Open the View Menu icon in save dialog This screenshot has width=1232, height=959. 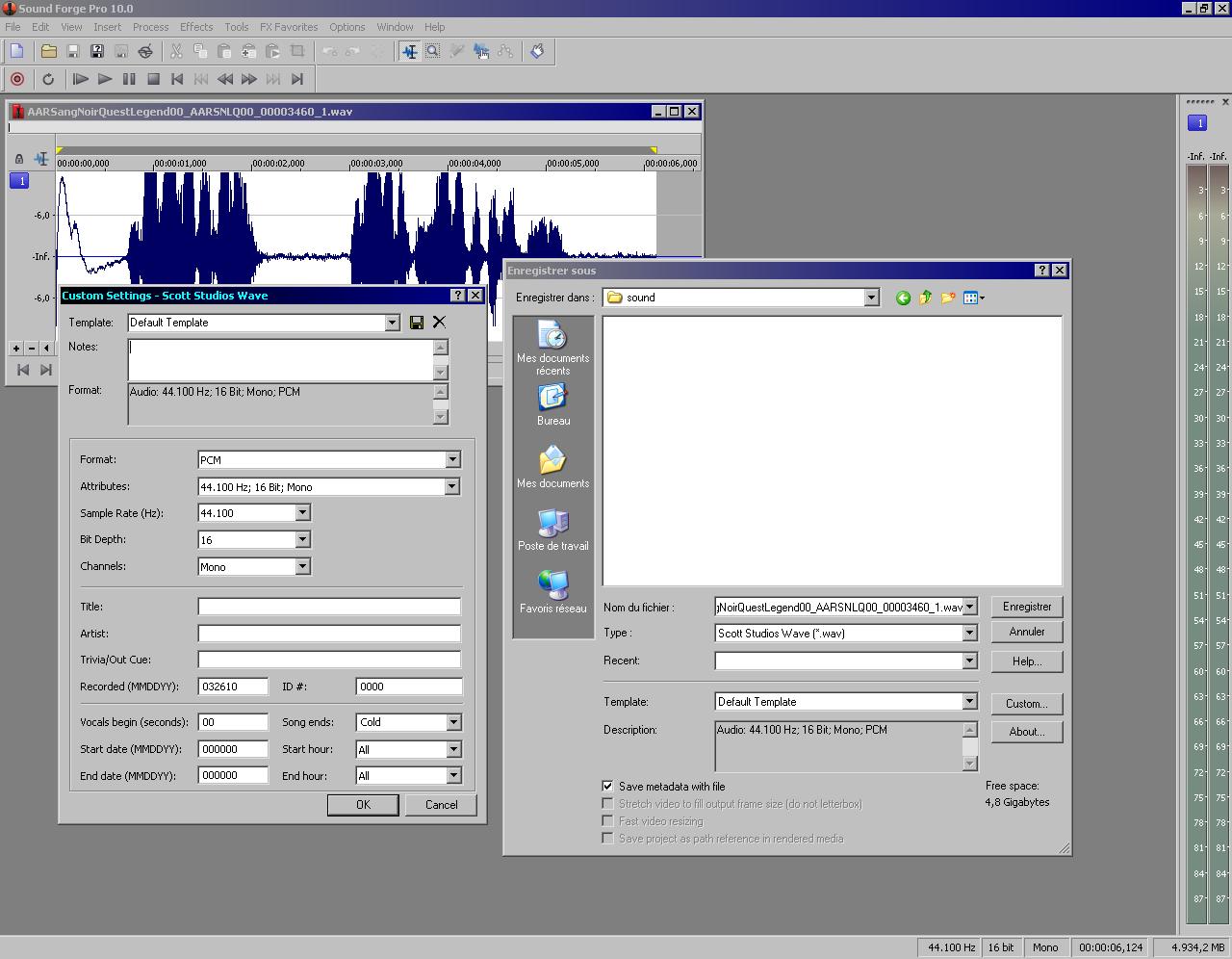click(974, 298)
